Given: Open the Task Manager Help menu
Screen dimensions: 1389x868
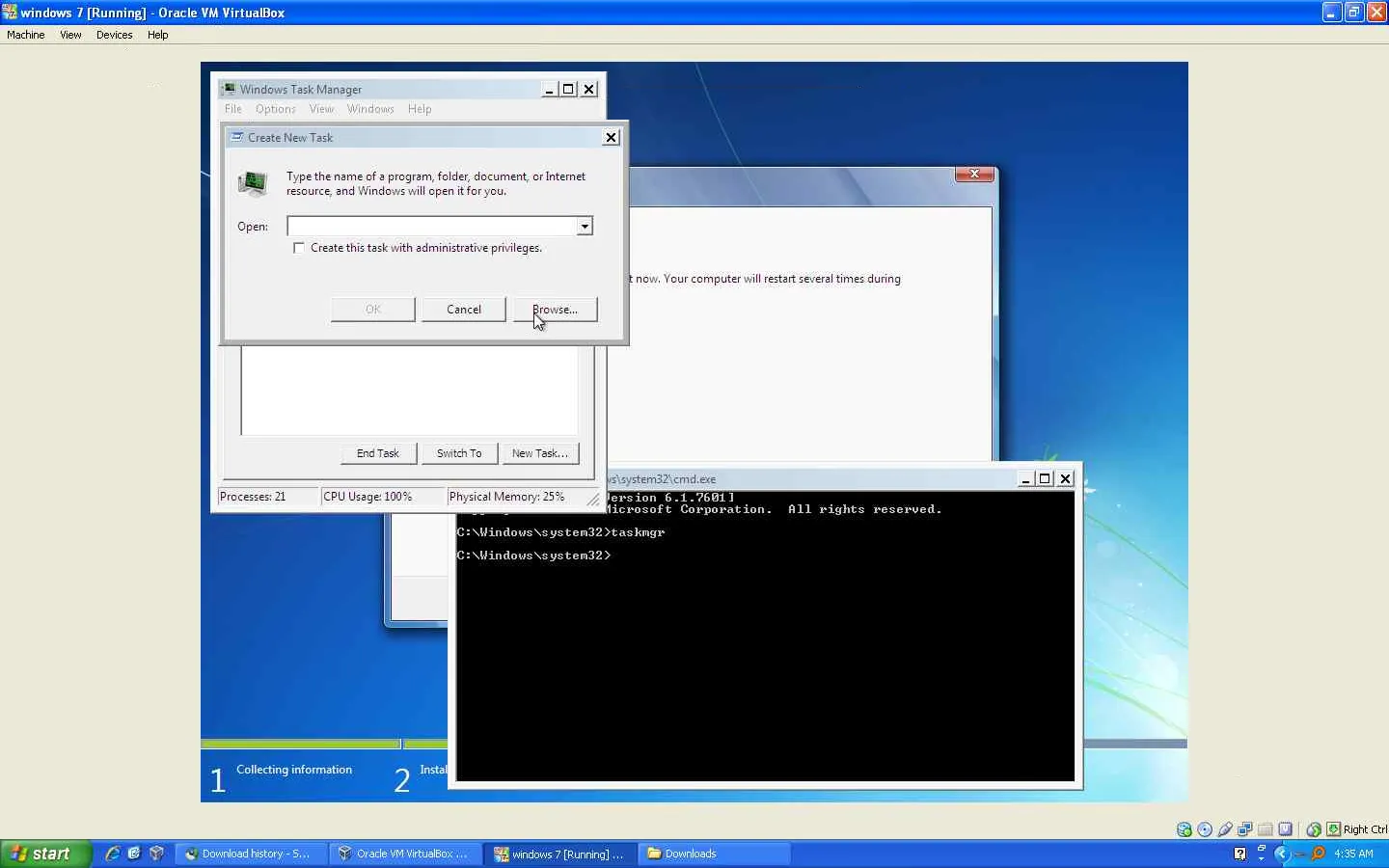Looking at the screenshot, I should coord(420,109).
